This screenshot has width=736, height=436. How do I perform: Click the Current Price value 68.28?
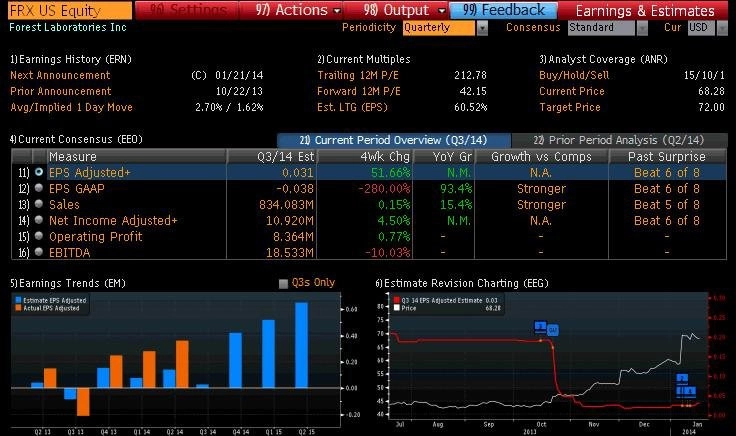(x=711, y=91)
